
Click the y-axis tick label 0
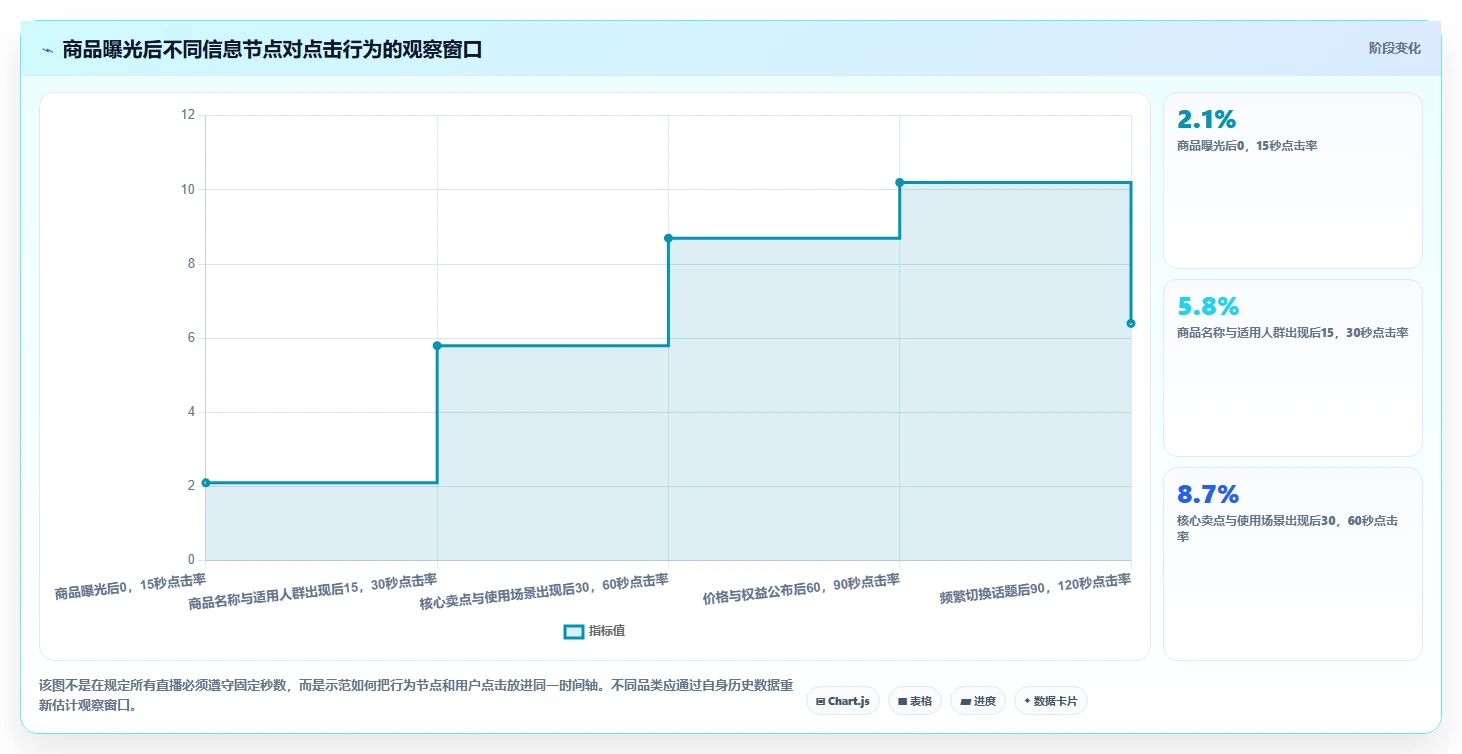pos(191,560)
